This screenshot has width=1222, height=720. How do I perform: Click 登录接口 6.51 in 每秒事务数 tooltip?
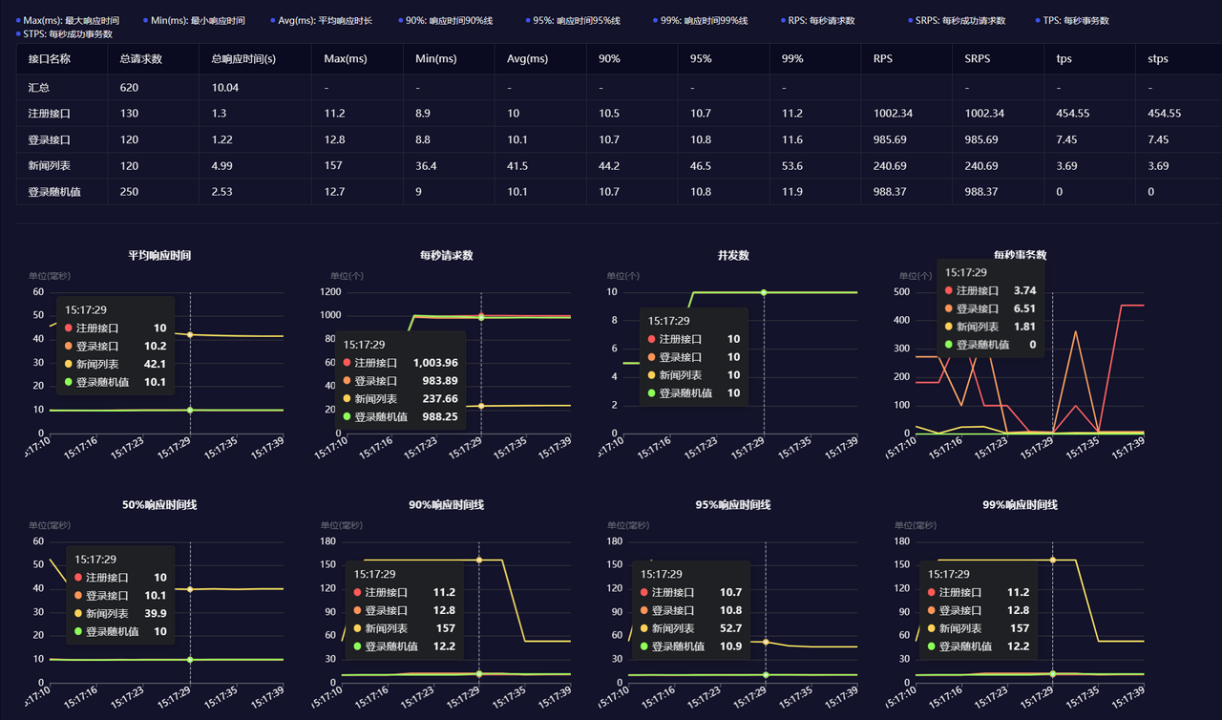[x=989, y=308]
